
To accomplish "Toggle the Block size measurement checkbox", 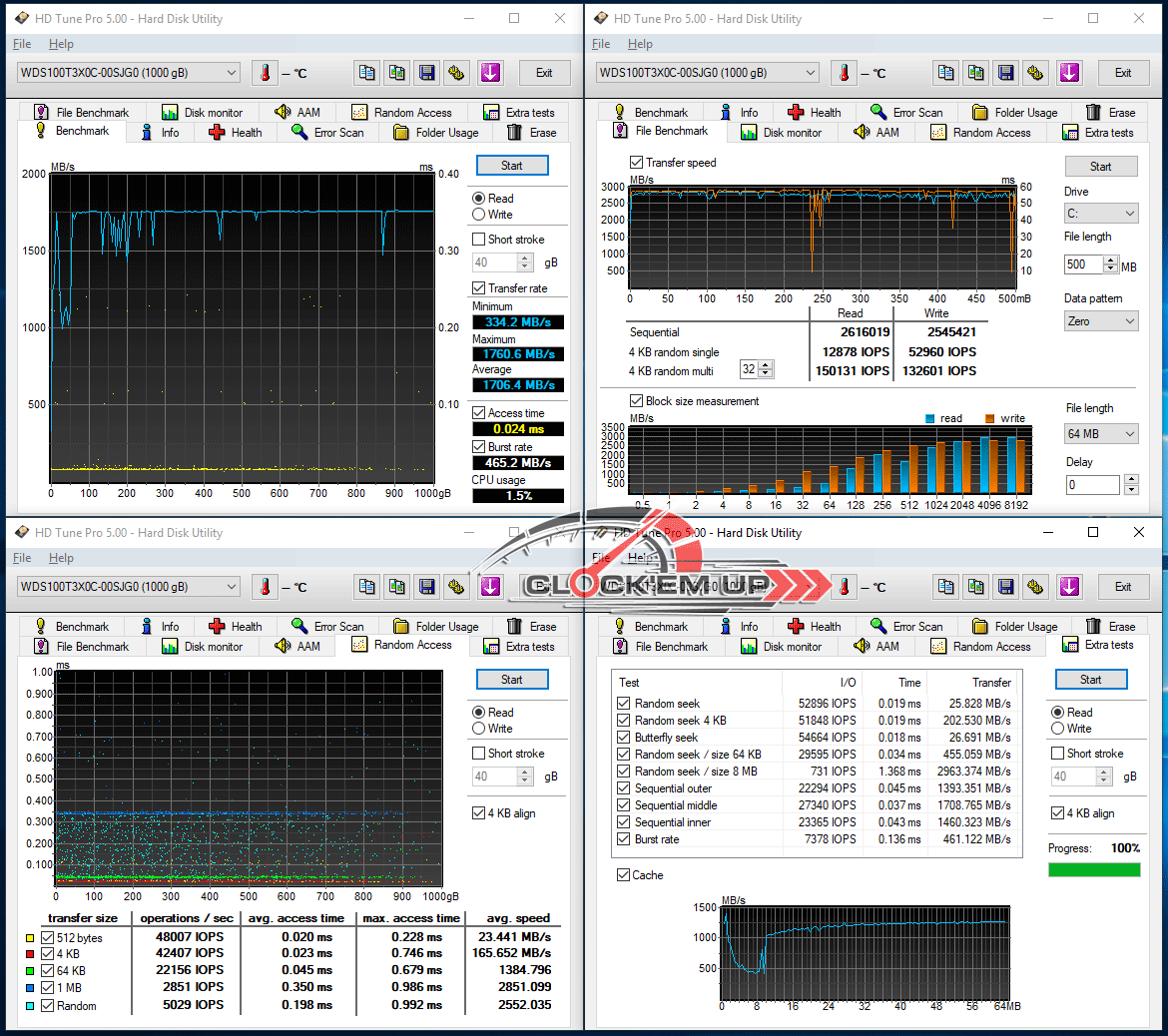I will pos(636,401).
